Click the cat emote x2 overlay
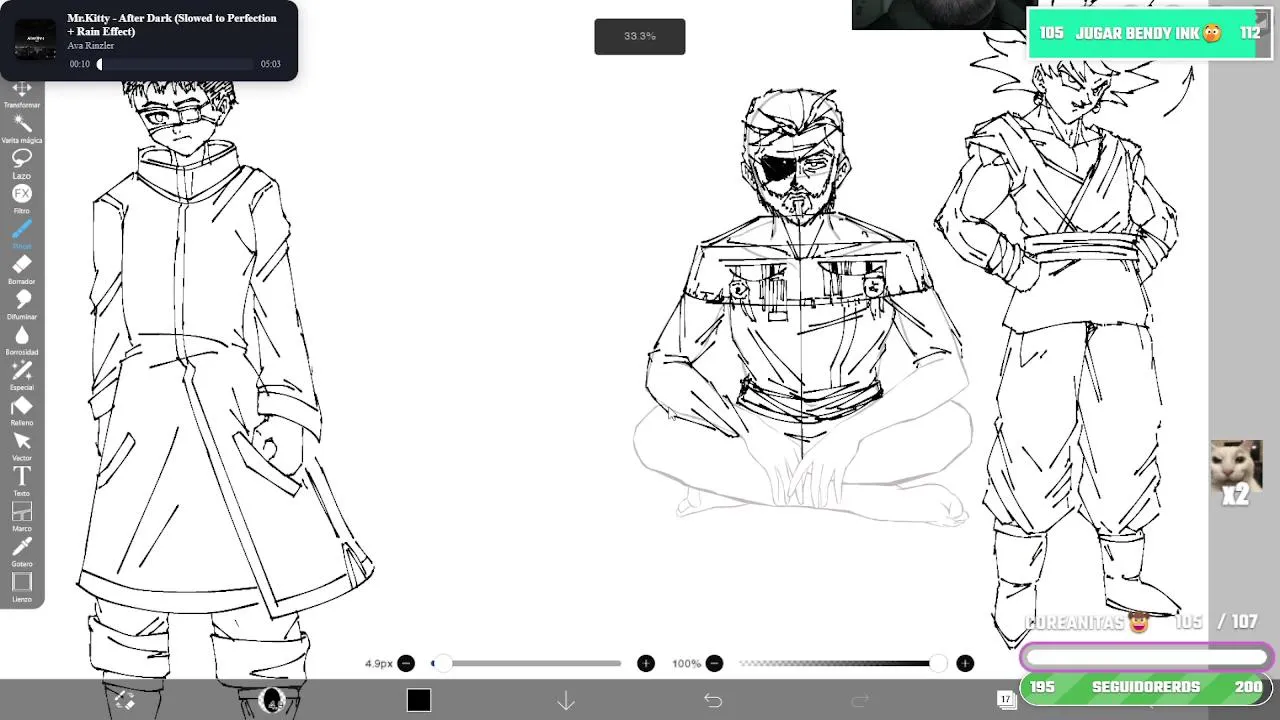Screen dimensions: 1280x720 1236,472
